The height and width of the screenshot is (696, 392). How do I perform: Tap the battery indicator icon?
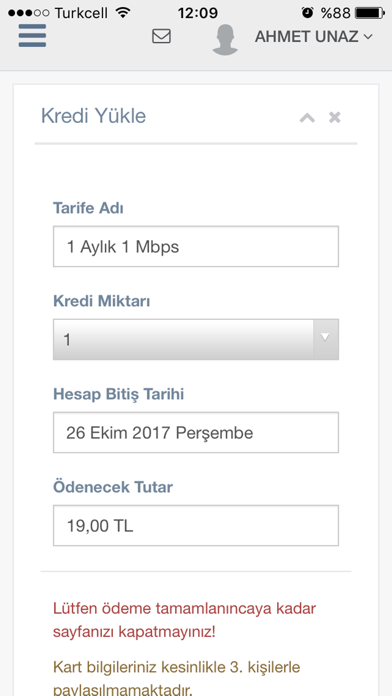pos(370,13)
